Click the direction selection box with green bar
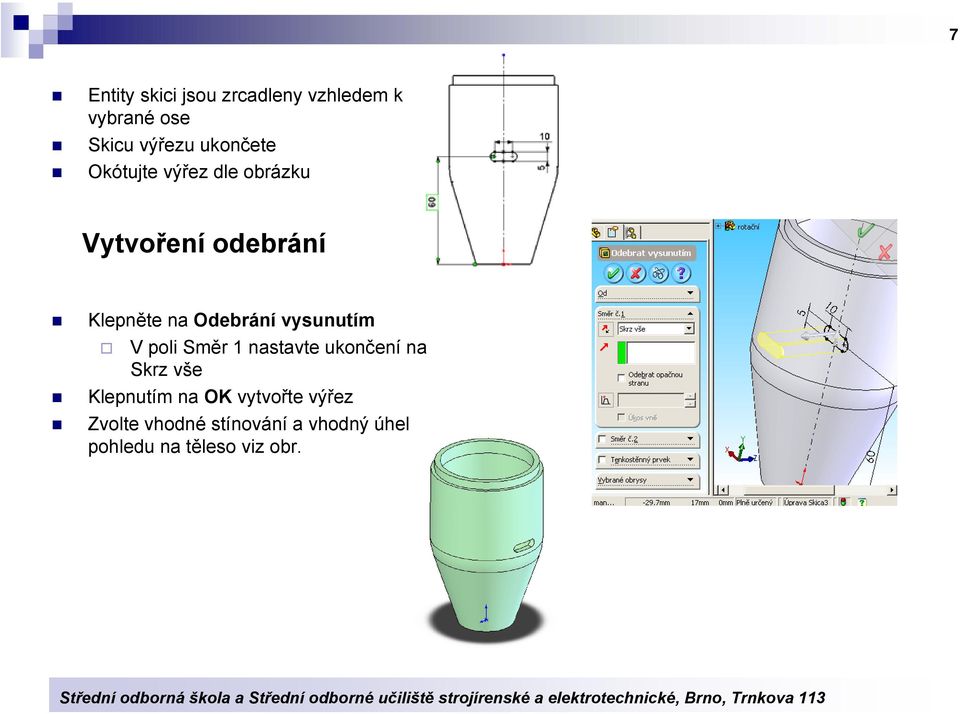Image resolution: width=960 pixels, height=714 pixels. click(x=656, y=353)
